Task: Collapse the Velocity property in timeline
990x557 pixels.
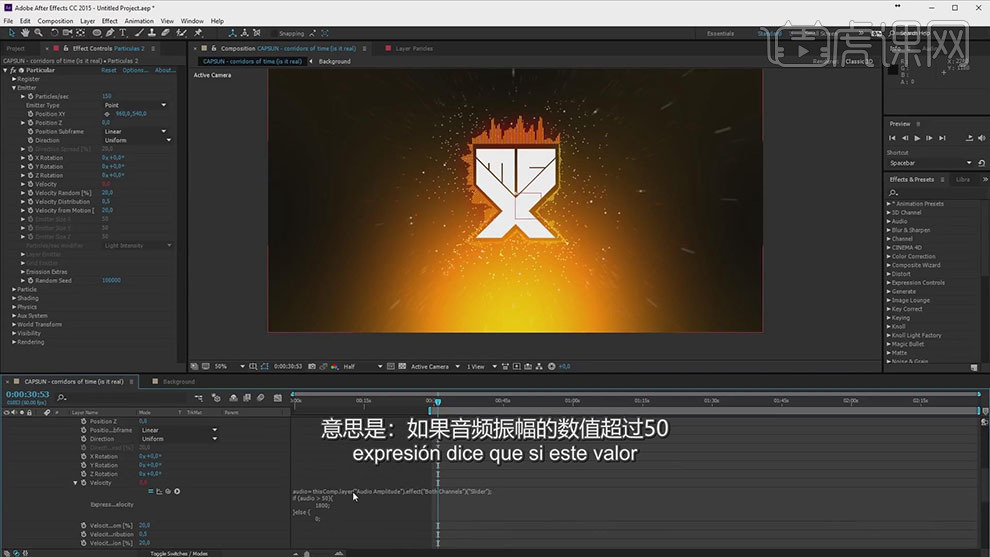Action: coord(76,482)
